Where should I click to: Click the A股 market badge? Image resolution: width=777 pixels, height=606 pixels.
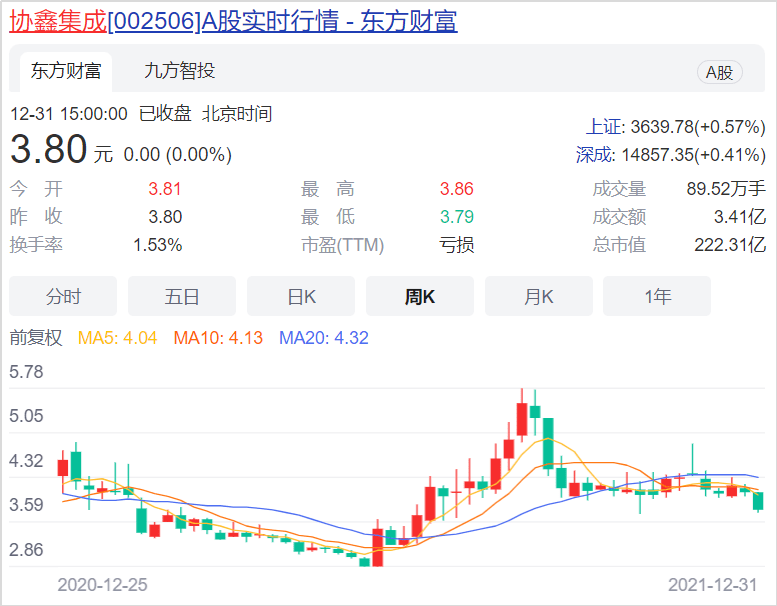[720, 72]
